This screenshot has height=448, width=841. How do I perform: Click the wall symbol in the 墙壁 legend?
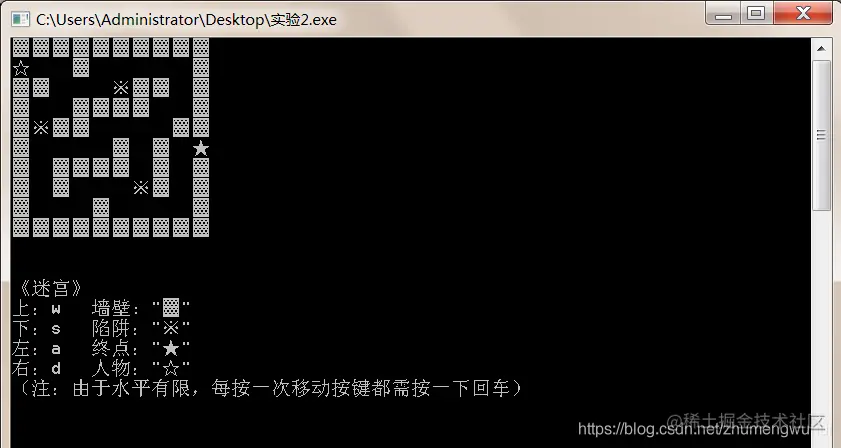coord(171,308)
